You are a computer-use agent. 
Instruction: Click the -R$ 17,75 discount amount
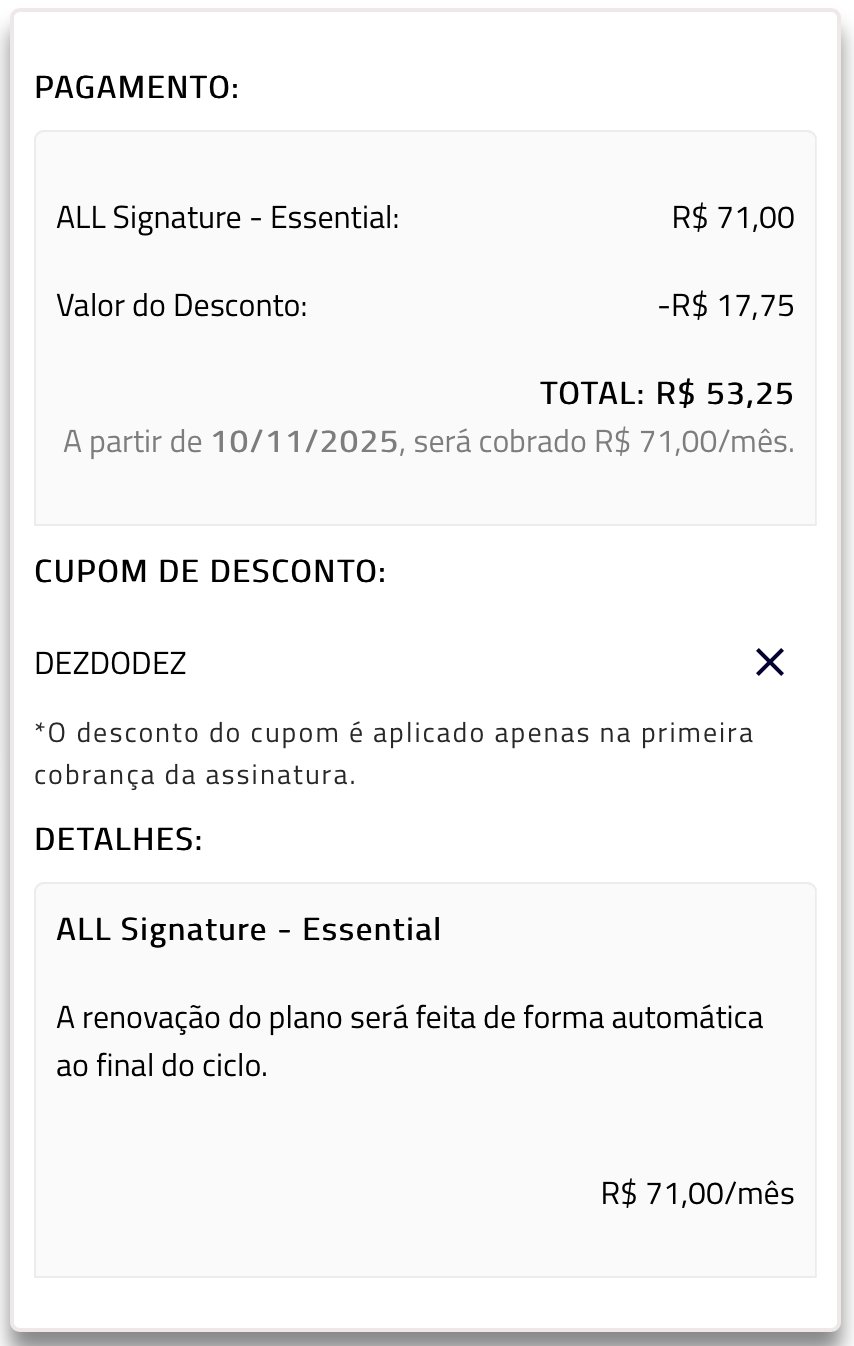pyautogui.click(x=726, y=305)
